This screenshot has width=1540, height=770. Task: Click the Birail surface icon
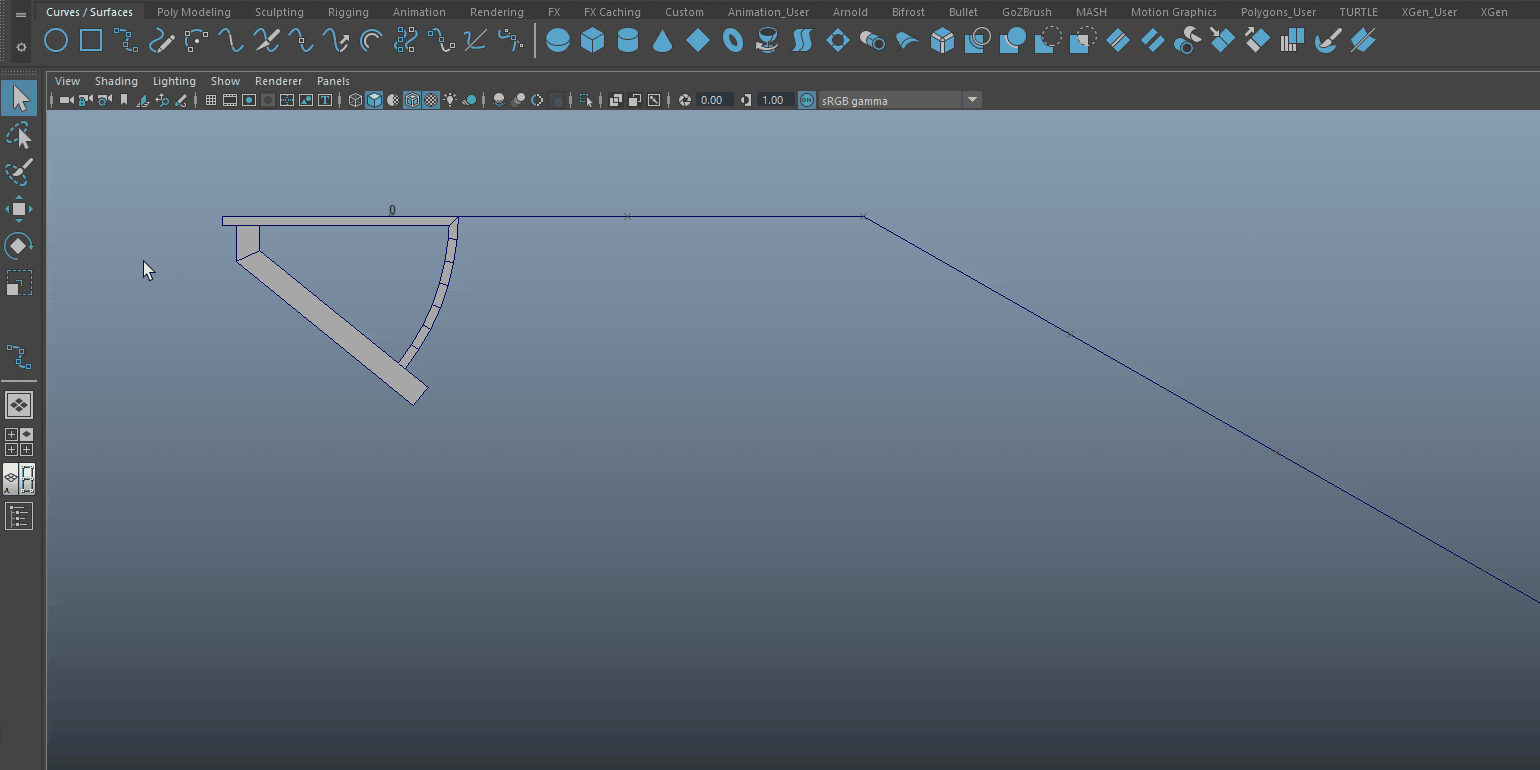point(908,41)
